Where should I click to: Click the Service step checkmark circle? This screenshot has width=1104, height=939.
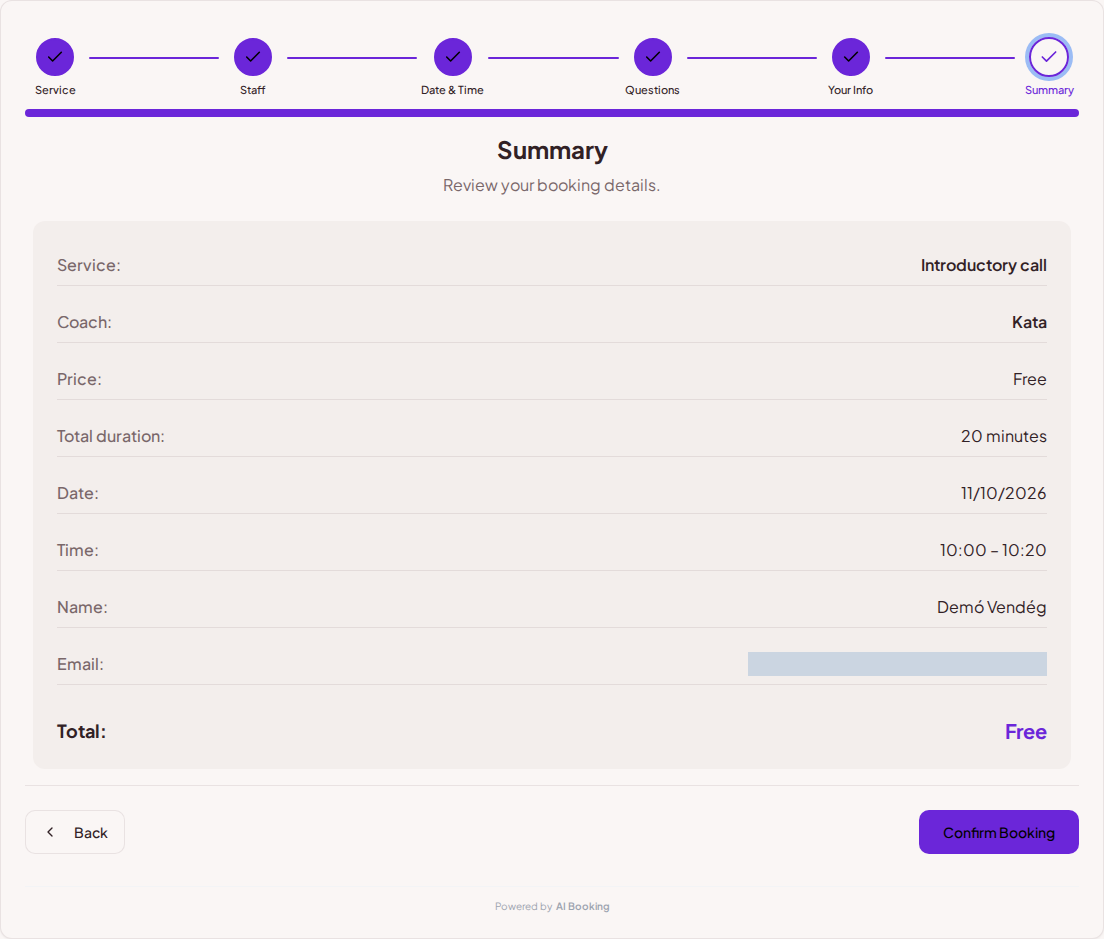tap(55, 57)
